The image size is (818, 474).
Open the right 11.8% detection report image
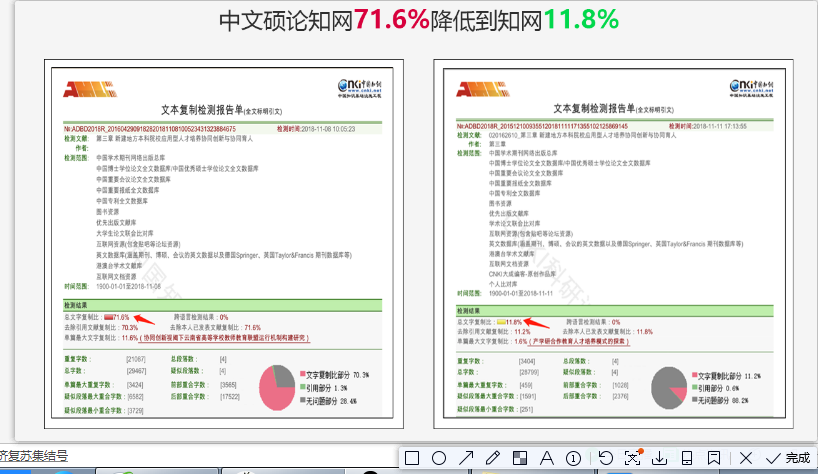pos(614,244)
